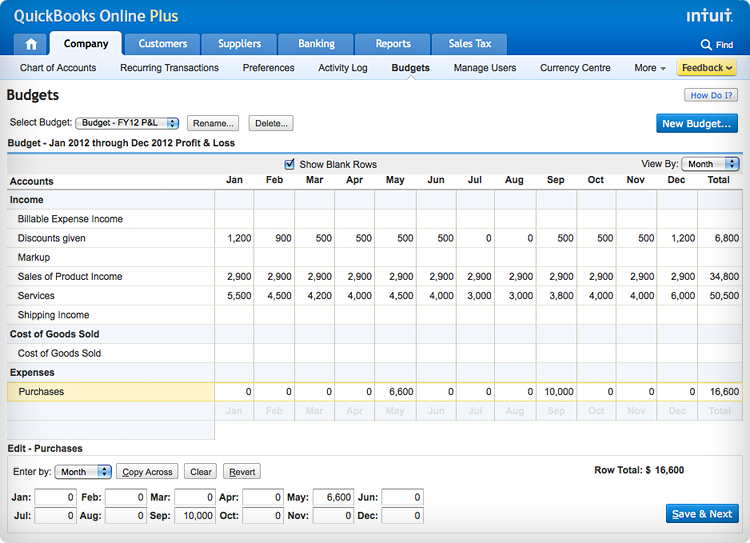
Task: Open Manage Users
Action: coord(485,68)
